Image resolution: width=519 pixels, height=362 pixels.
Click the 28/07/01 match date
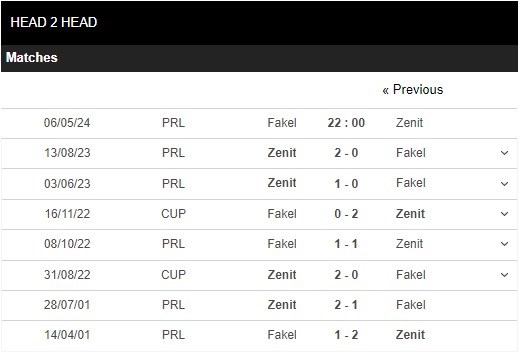pyautogui.click(x=67, y=305)
